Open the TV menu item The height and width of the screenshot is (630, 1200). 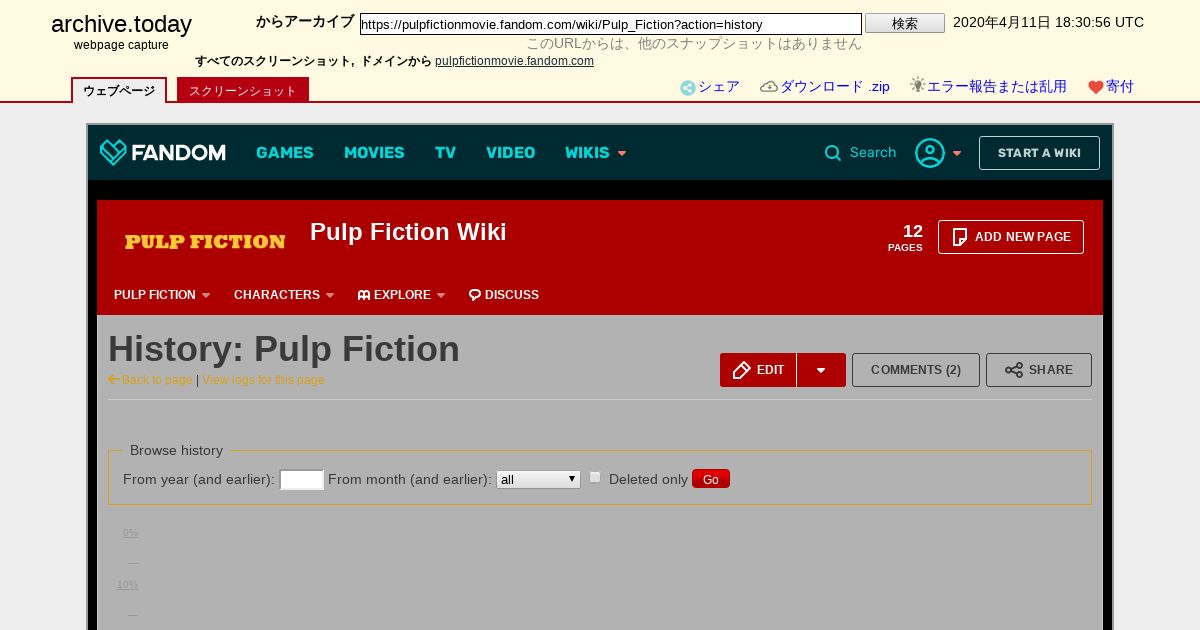tap(445, 153)
